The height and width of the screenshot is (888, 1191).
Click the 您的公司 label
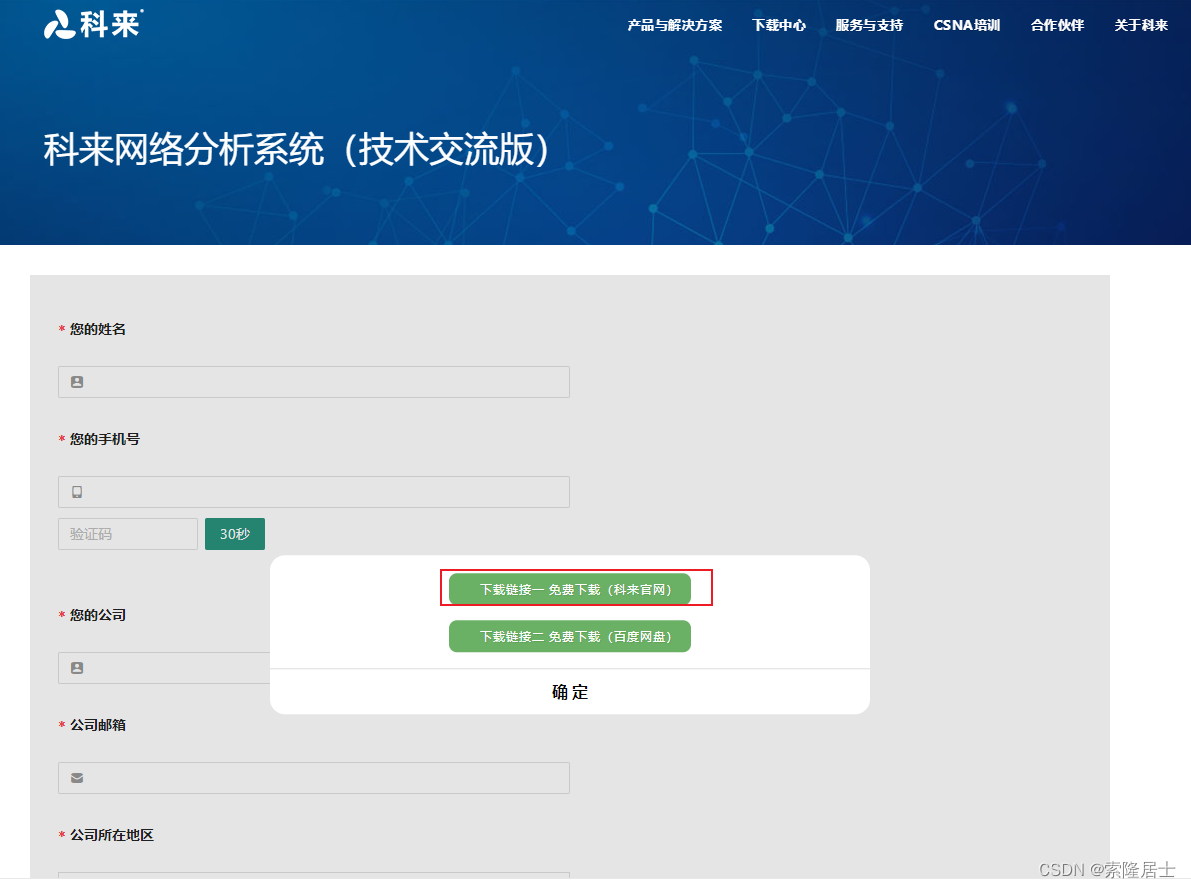coord(98,615)
